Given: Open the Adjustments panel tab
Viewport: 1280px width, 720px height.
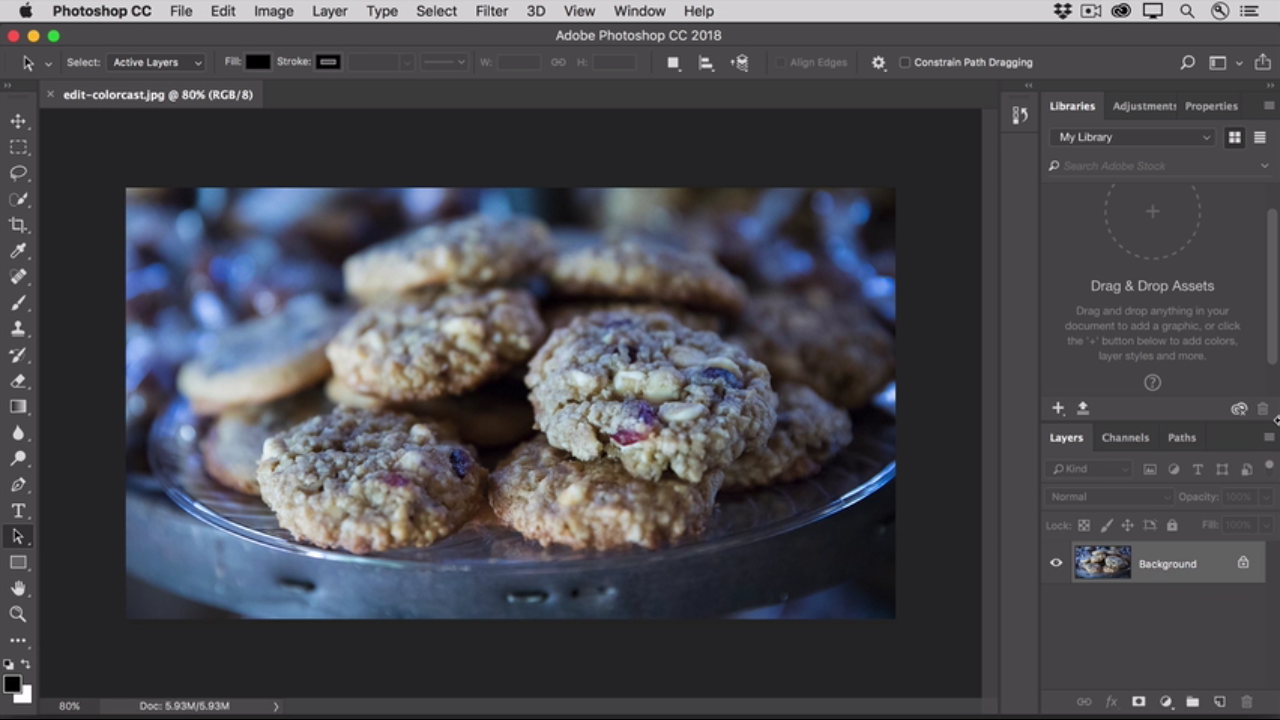Looking at the screenshot, I should 1144,106.
